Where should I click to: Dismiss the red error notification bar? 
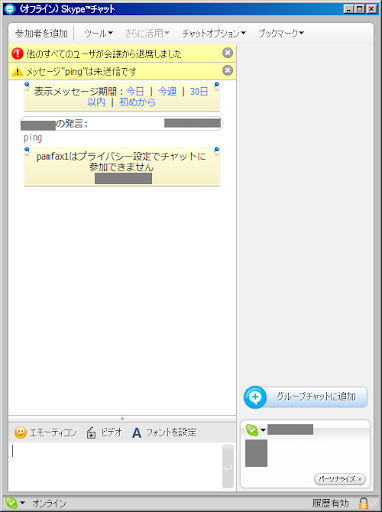[227, 53]
